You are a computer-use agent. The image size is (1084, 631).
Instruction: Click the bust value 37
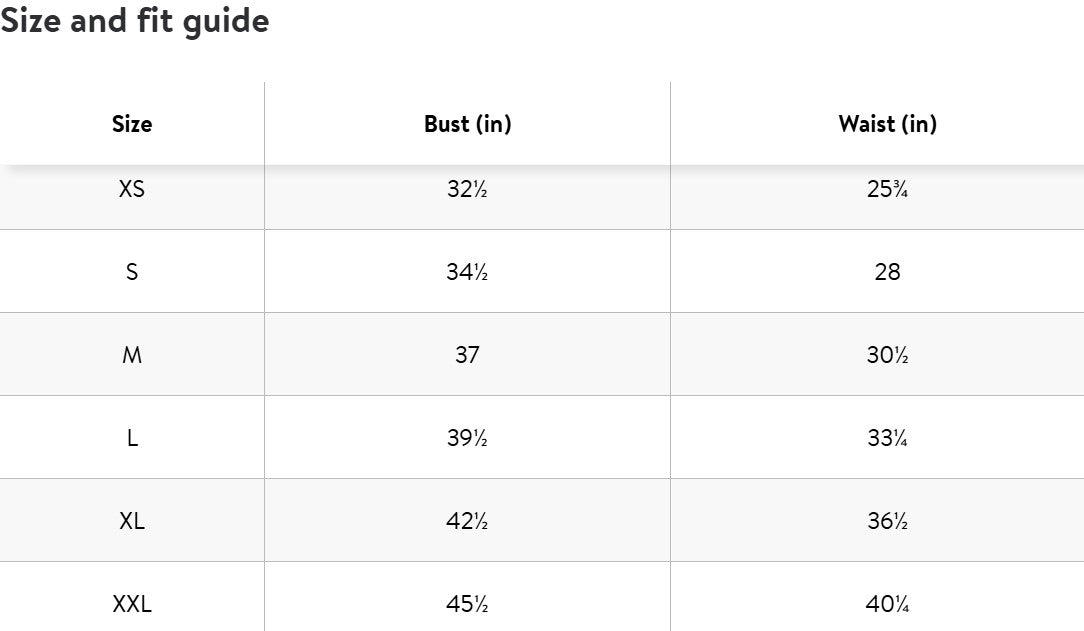[x=467, y=355]
